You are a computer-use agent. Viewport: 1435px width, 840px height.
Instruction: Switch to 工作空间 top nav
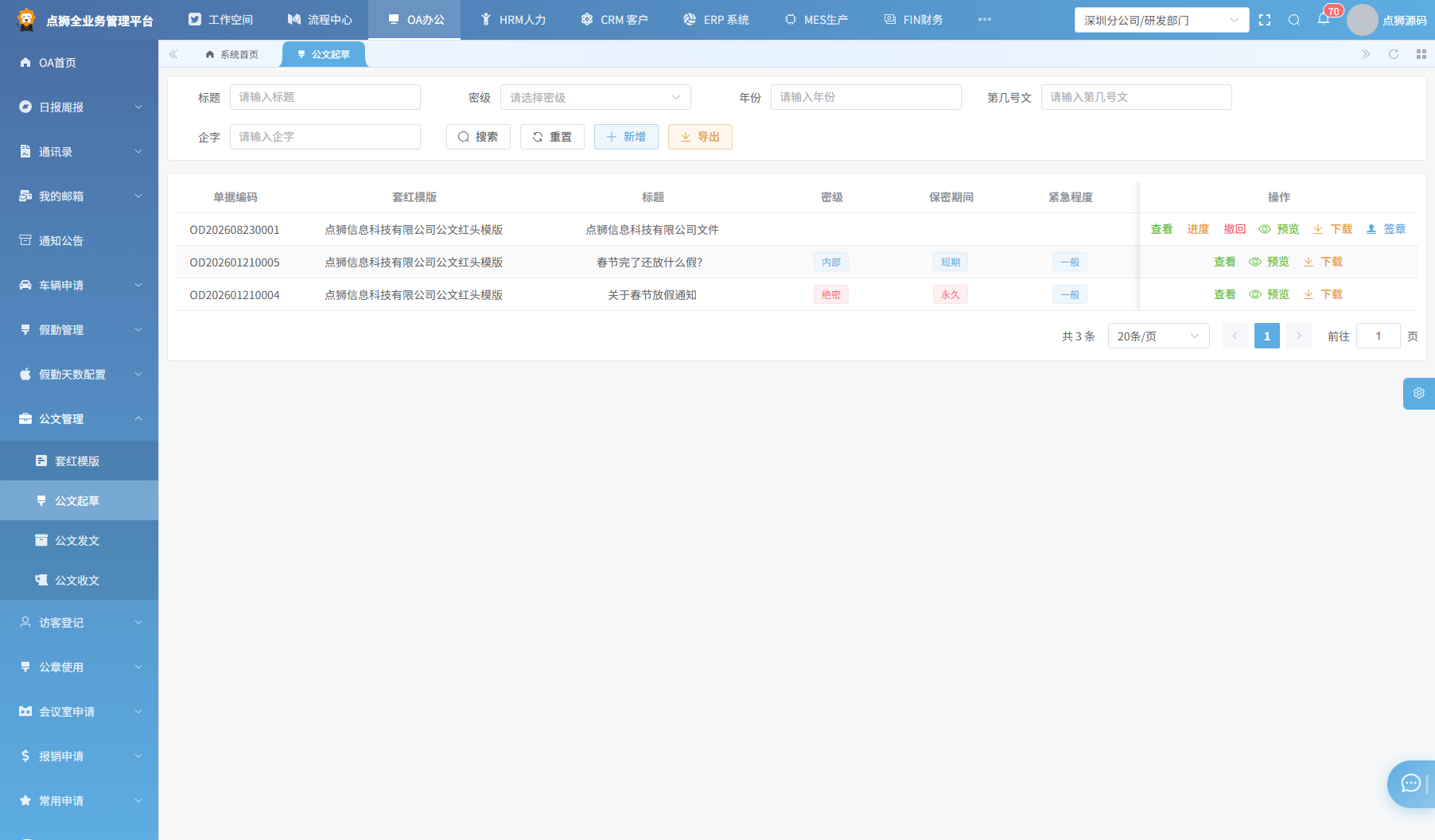[x=220, y=20]
